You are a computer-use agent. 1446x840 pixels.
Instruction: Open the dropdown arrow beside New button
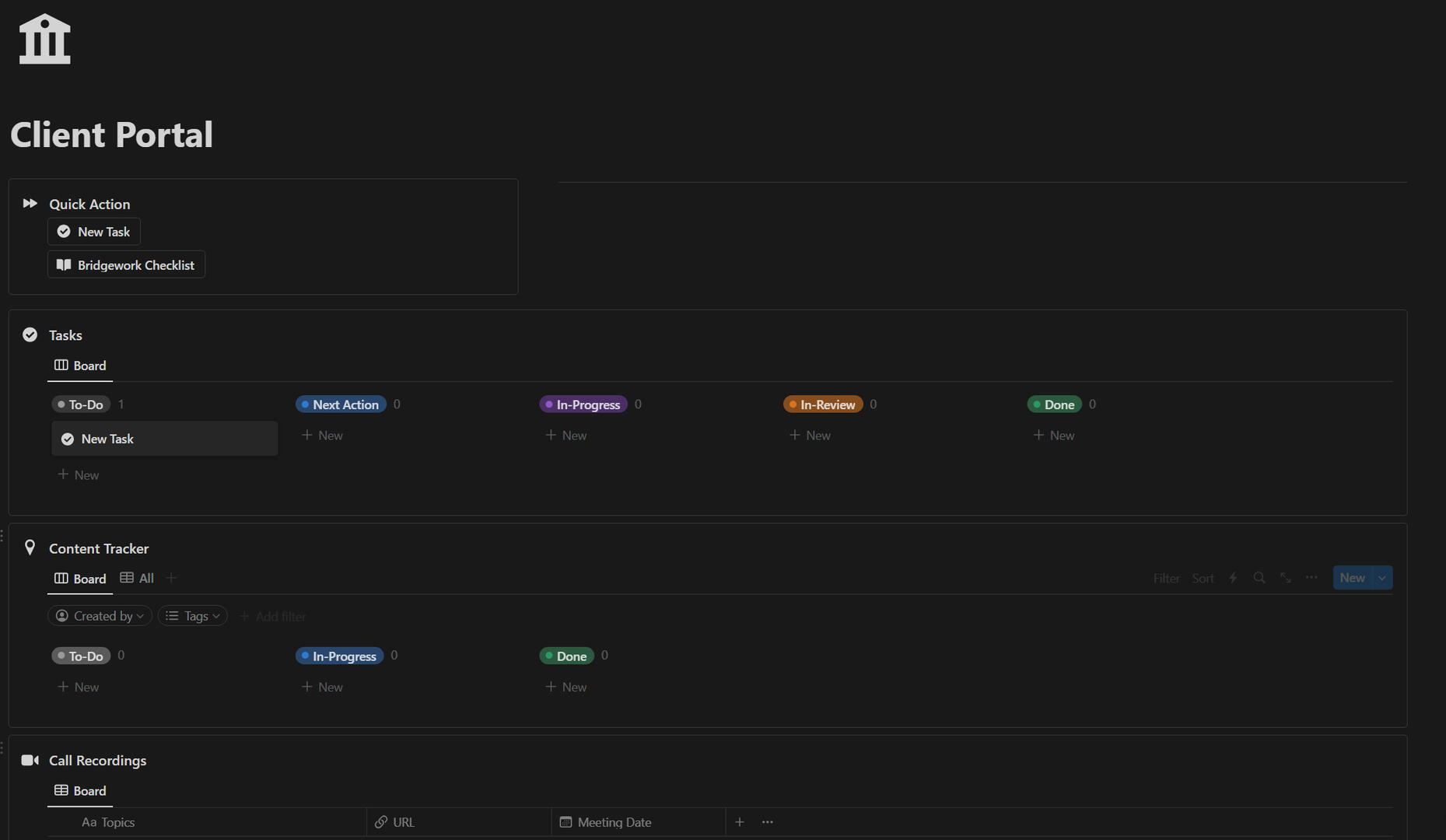pos(1382,578)
